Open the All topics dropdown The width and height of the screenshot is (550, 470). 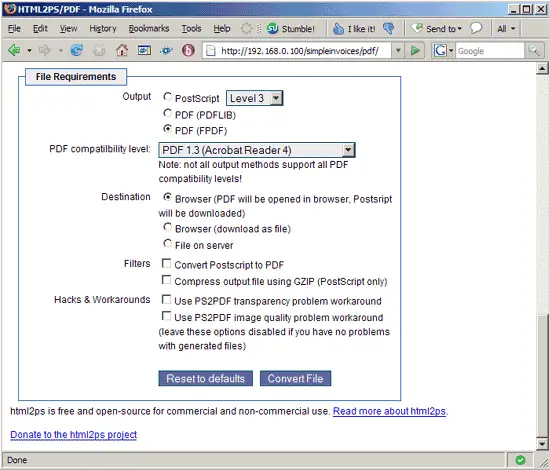click(x=506, y=29)
